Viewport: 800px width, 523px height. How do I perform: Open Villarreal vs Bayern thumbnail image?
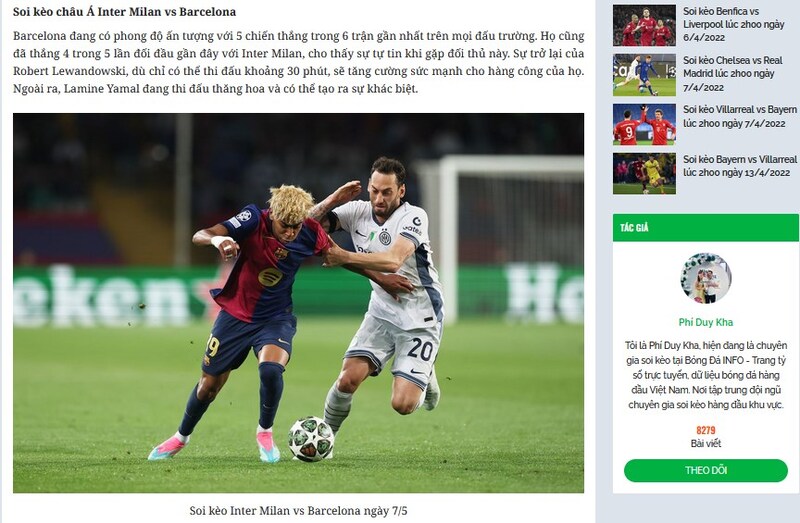644,124
